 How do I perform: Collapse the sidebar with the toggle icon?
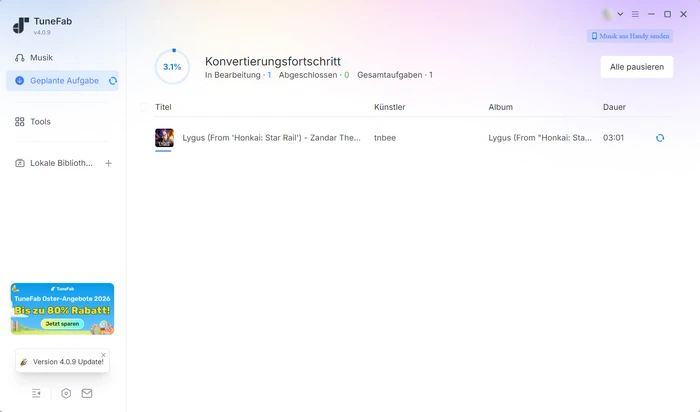tap(36, 393)
